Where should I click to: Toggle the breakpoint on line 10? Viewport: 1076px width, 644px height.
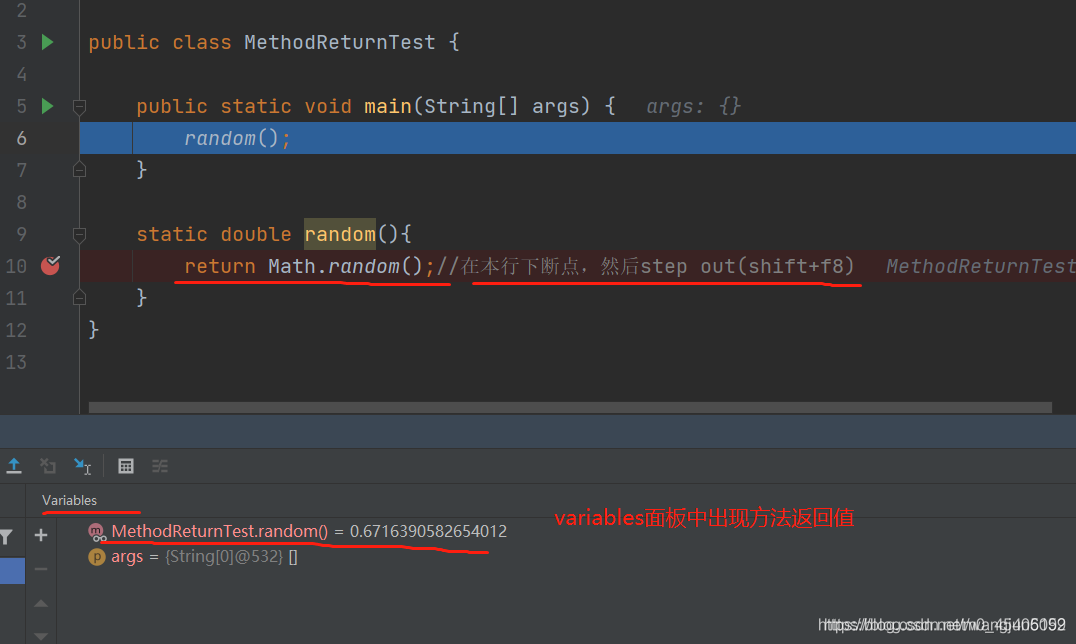click(x=51, y=266)
